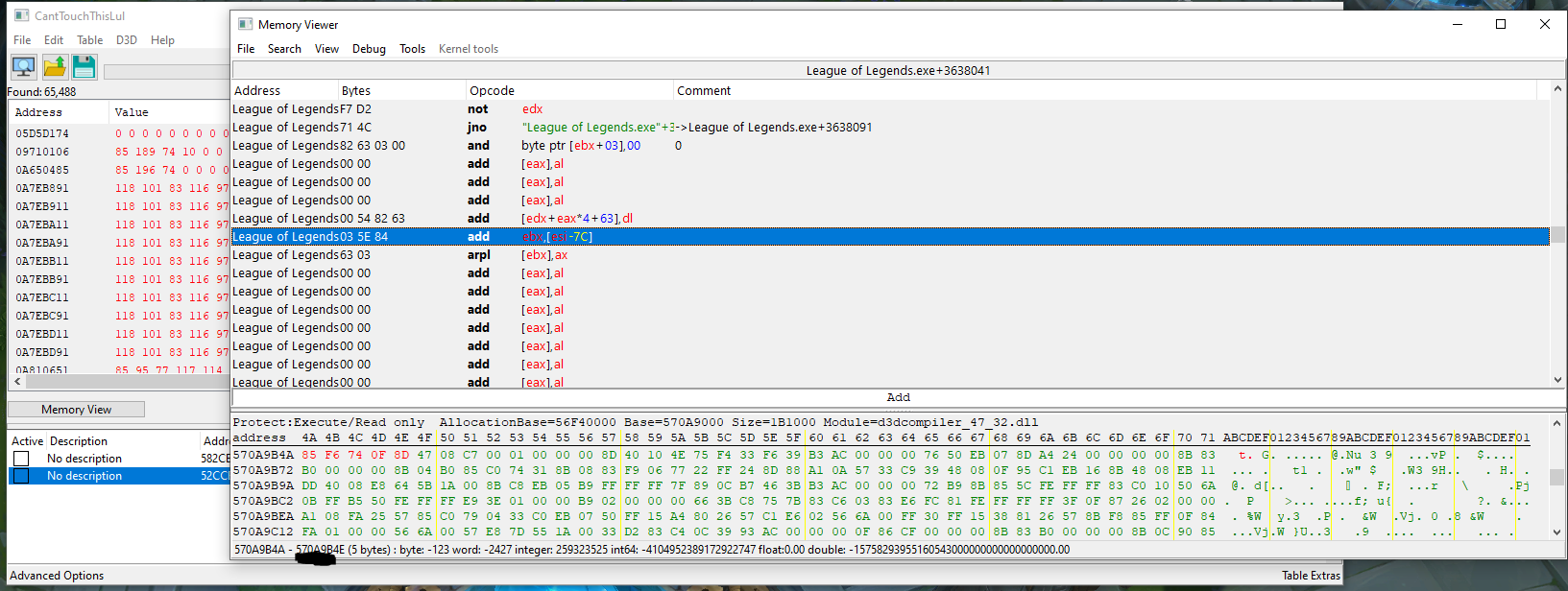
Task: Select the 'not edx' instruction row
Action: [890, 109]
